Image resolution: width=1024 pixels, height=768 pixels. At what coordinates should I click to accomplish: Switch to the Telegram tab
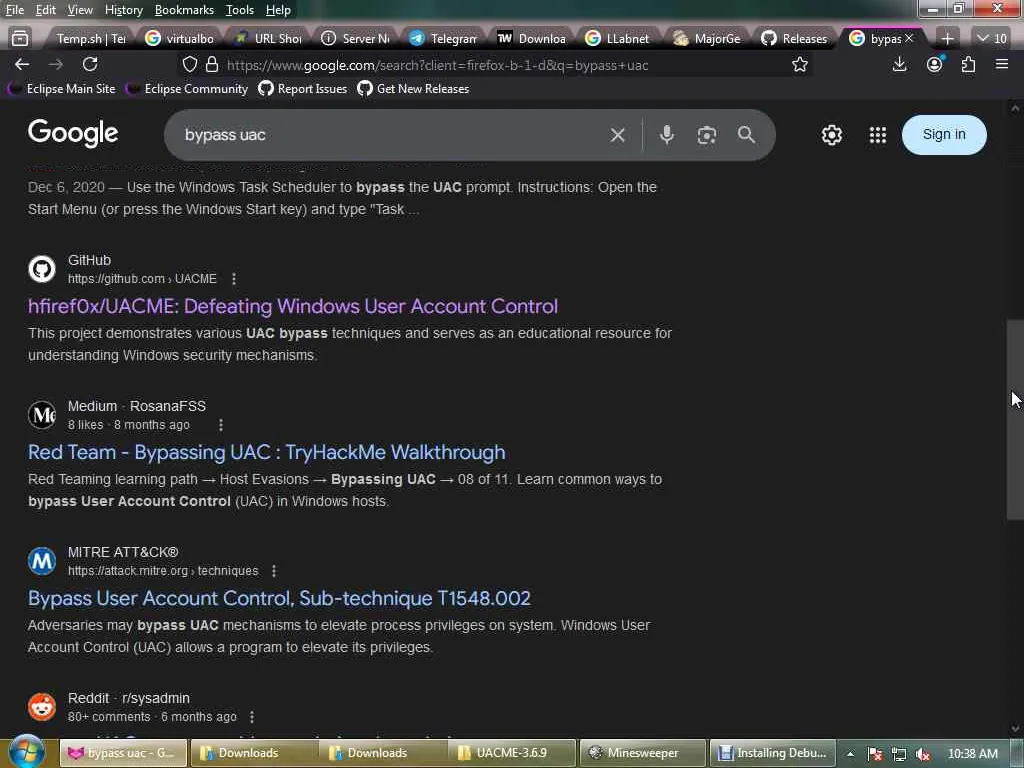tap(445, 39)
